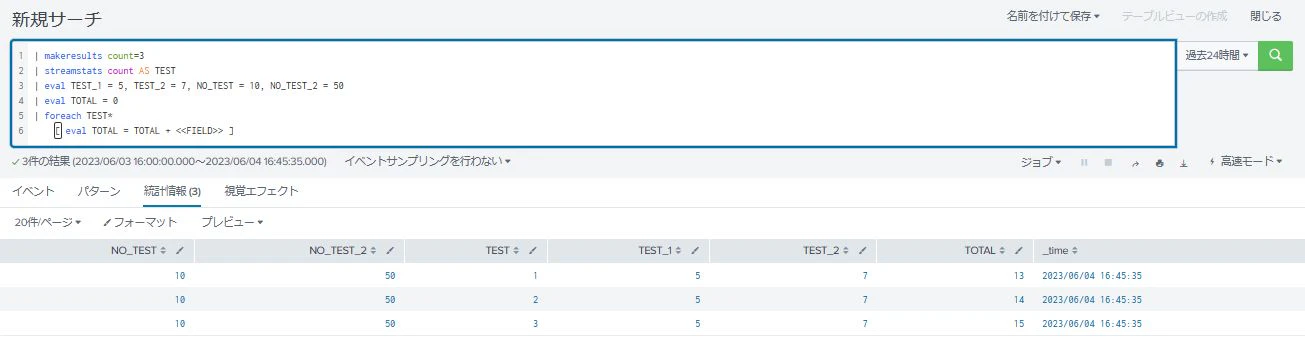1305x360 pixels.
Task: Click the 3件の結果 status text
Action: [169, 161]
